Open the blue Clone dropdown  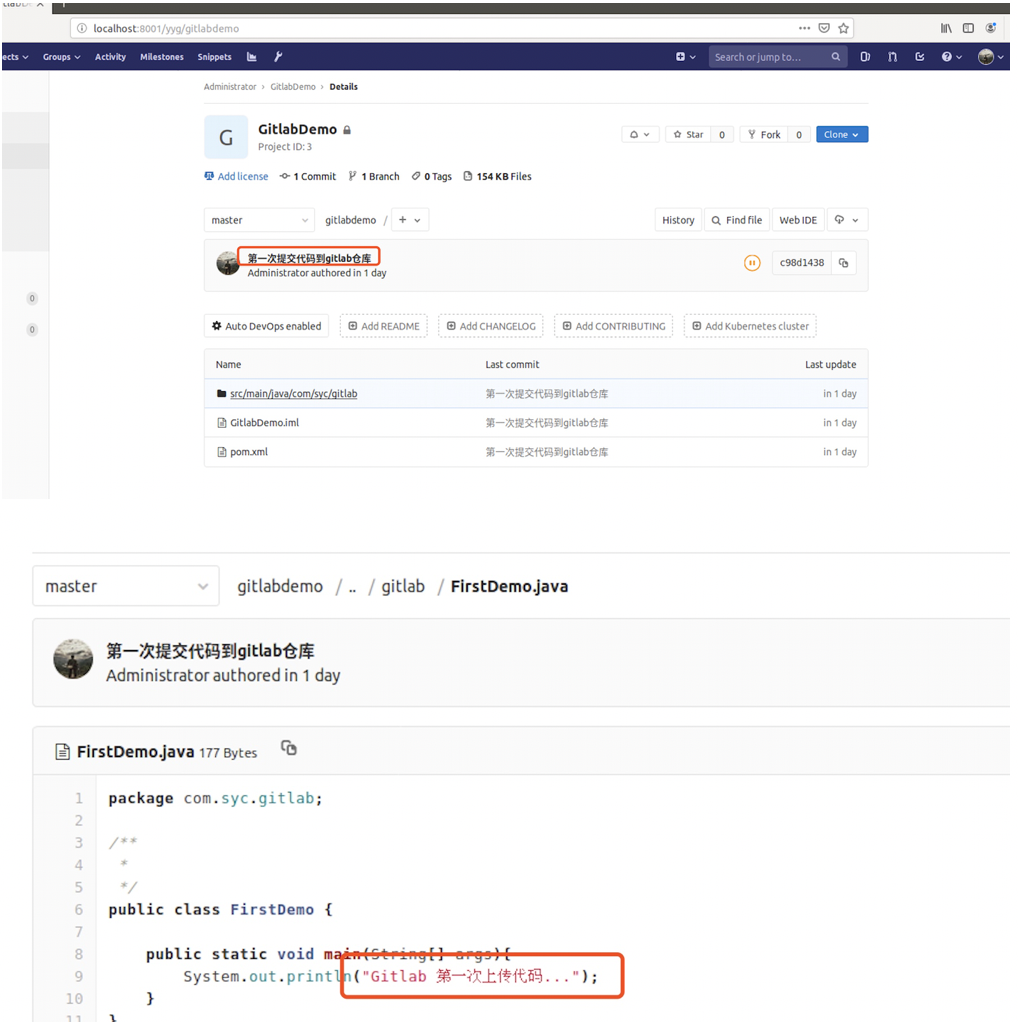point(841,134)
